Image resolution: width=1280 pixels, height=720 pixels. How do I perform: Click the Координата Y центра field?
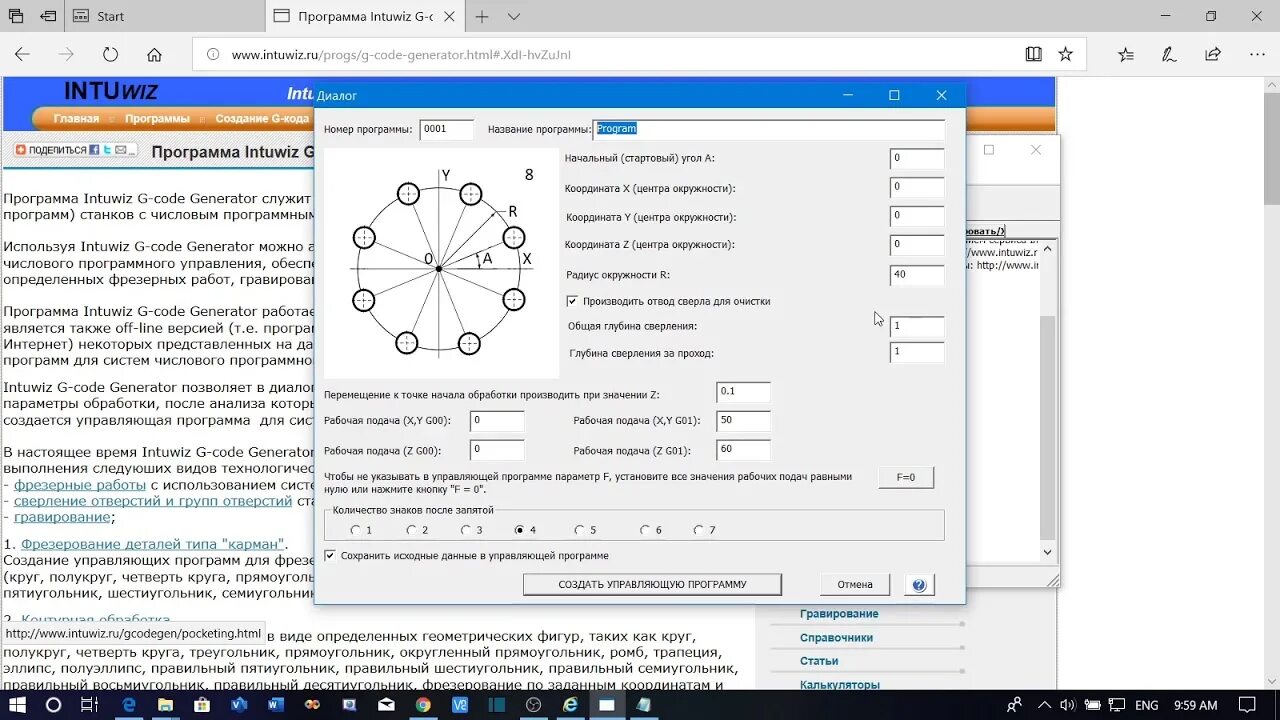pyautogui.click(x=917, y=217)
